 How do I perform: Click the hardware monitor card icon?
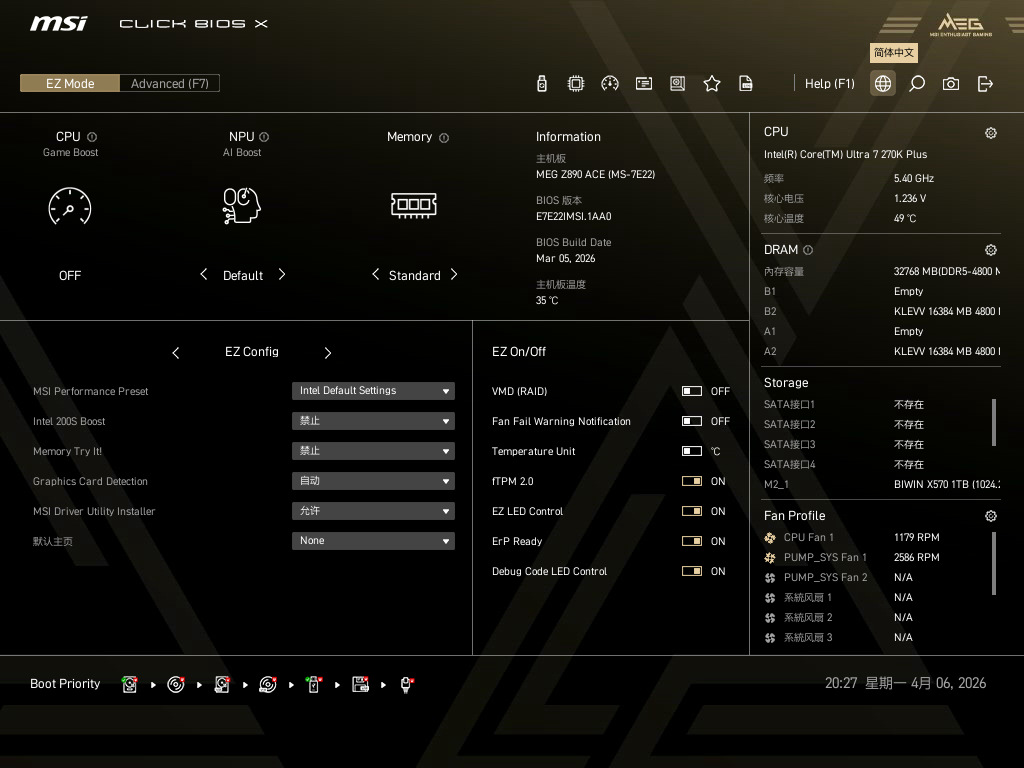pos(643,84)
